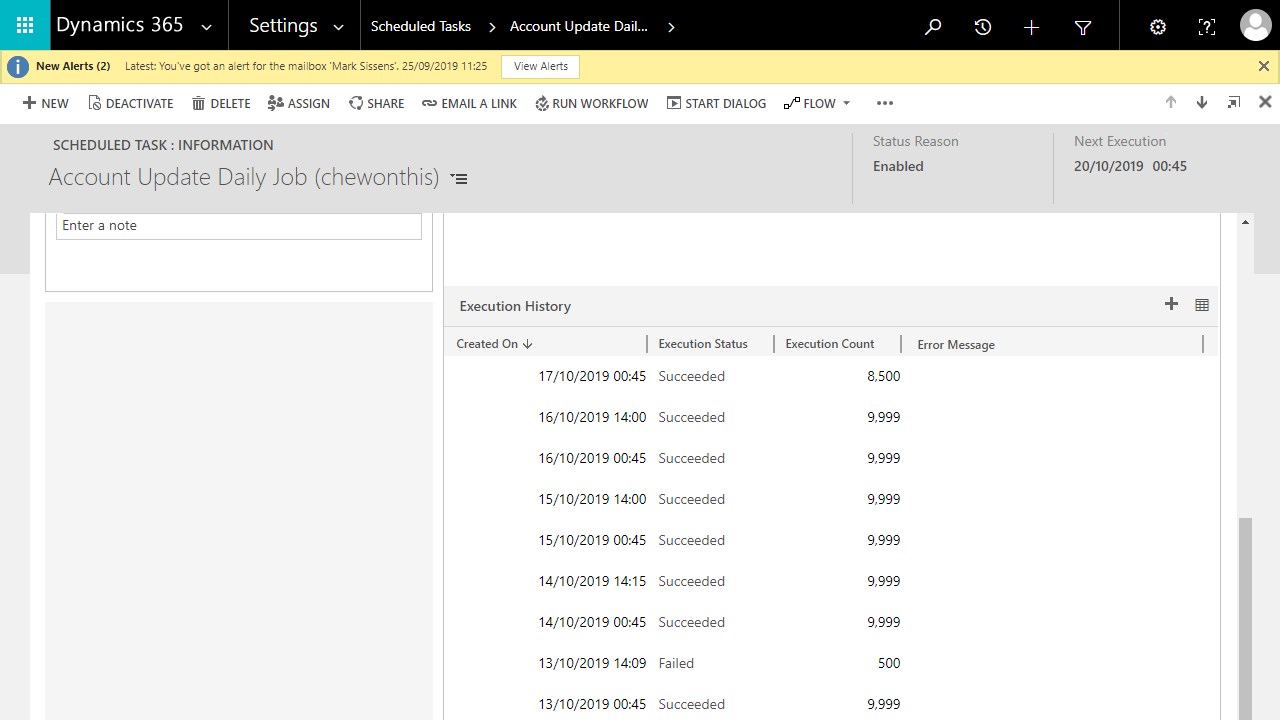
Task: Click NEW in the command bar
Action: coord(46,103)
